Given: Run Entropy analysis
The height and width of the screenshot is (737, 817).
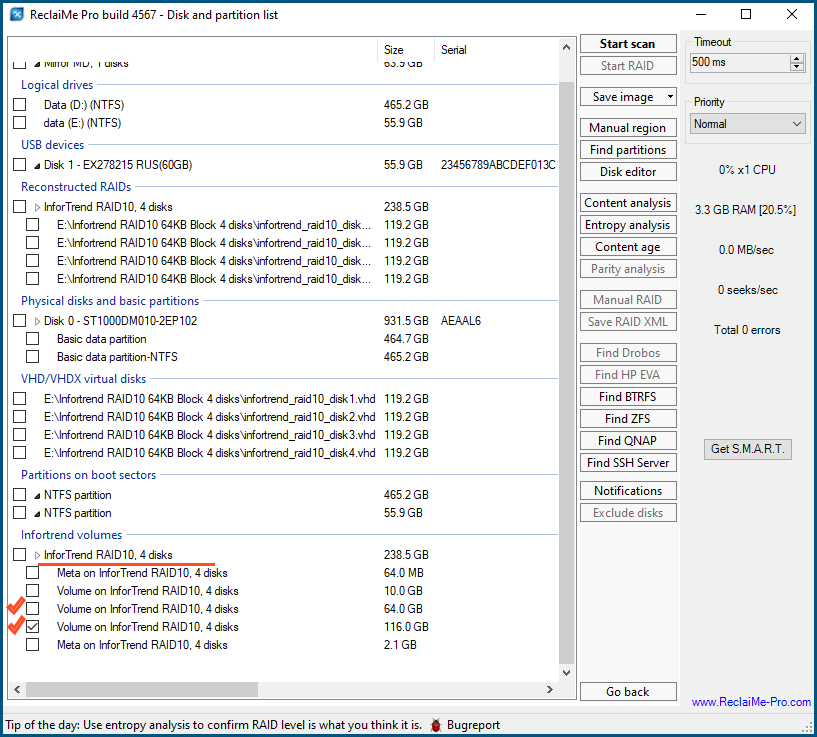Looking at the screenshot, I should coord(628,225).
